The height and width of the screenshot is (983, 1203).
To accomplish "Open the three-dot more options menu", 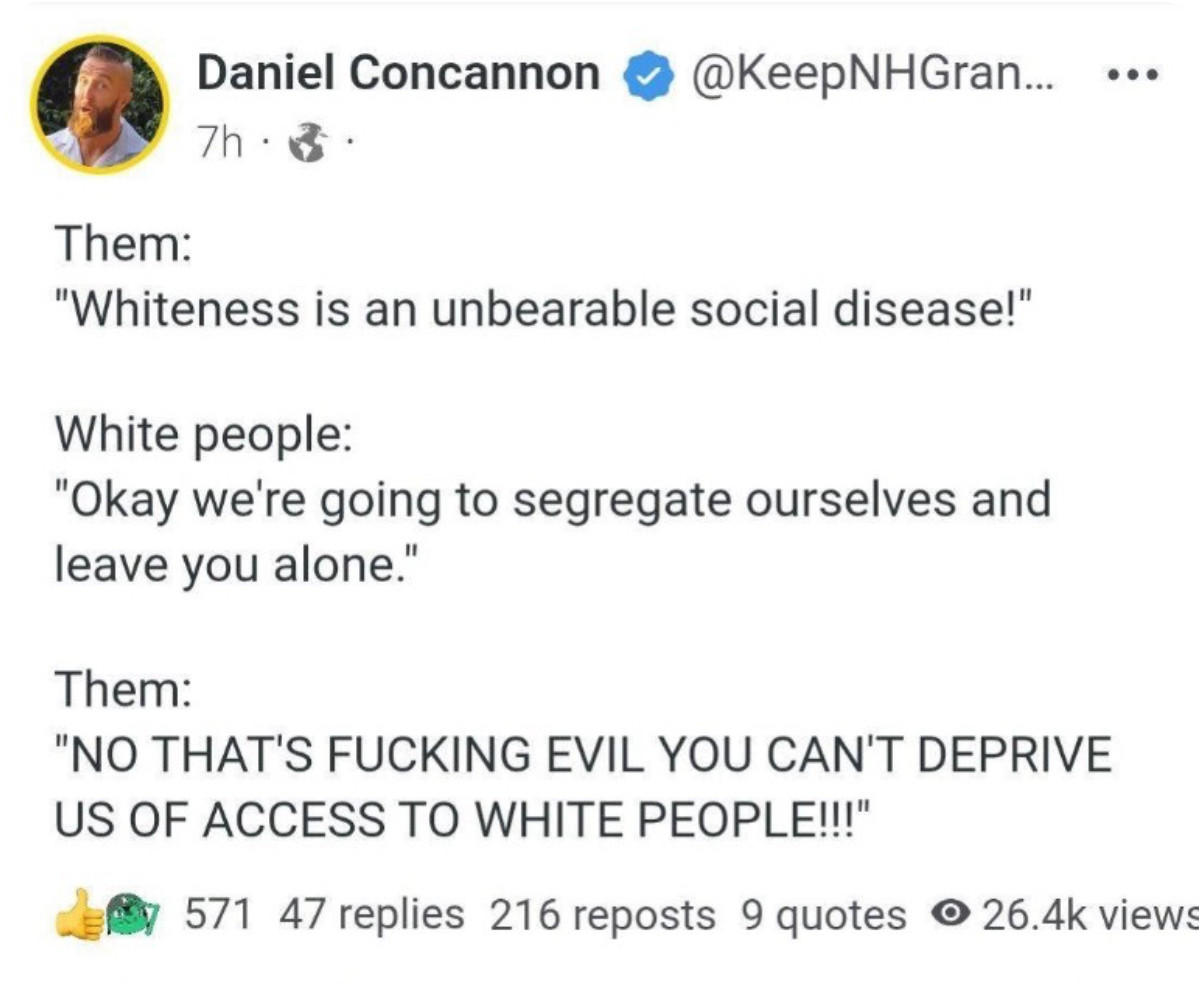I will (x=1133, y=74).
